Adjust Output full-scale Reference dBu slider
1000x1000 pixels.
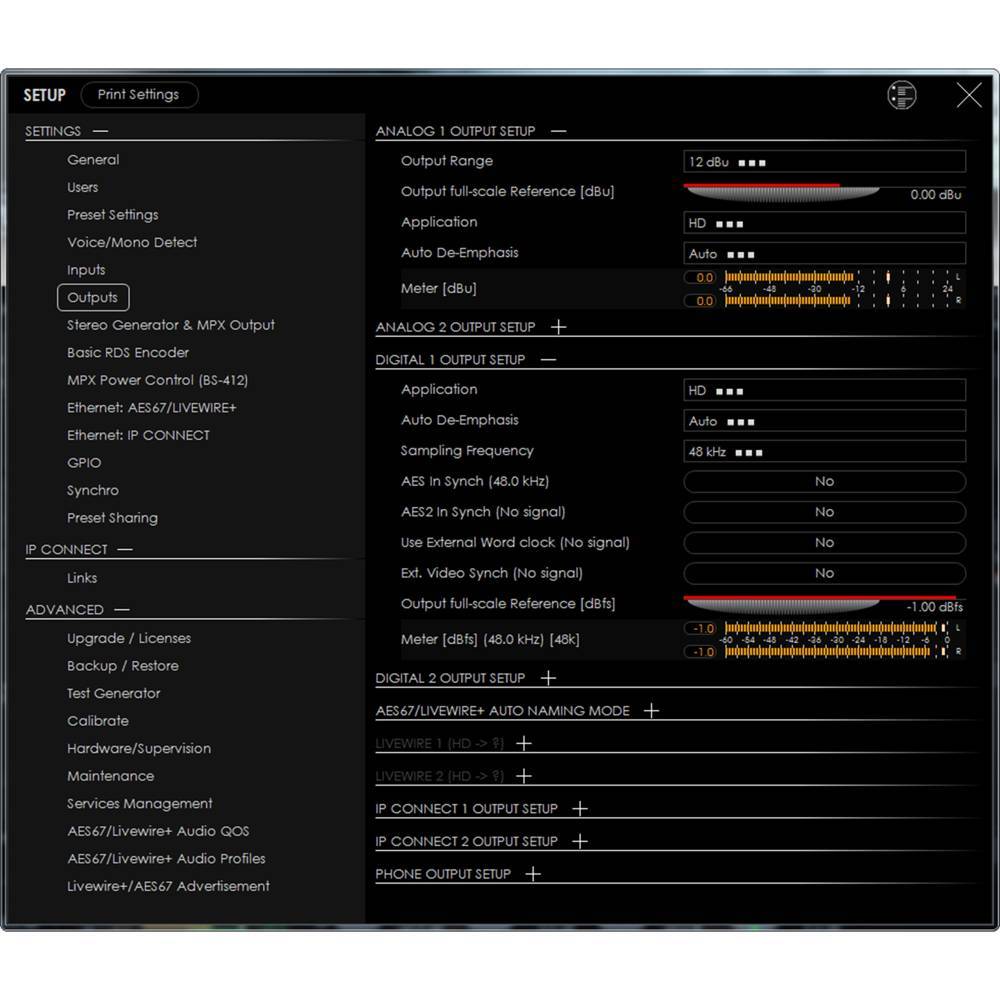782,193
